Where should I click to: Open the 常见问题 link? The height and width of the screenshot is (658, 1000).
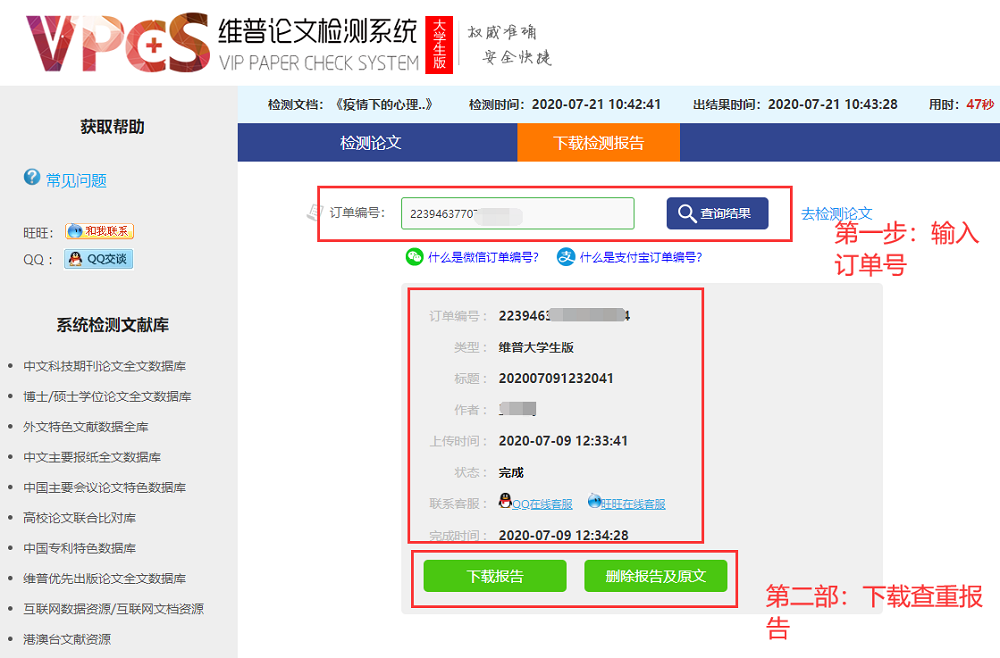point(76,180)
